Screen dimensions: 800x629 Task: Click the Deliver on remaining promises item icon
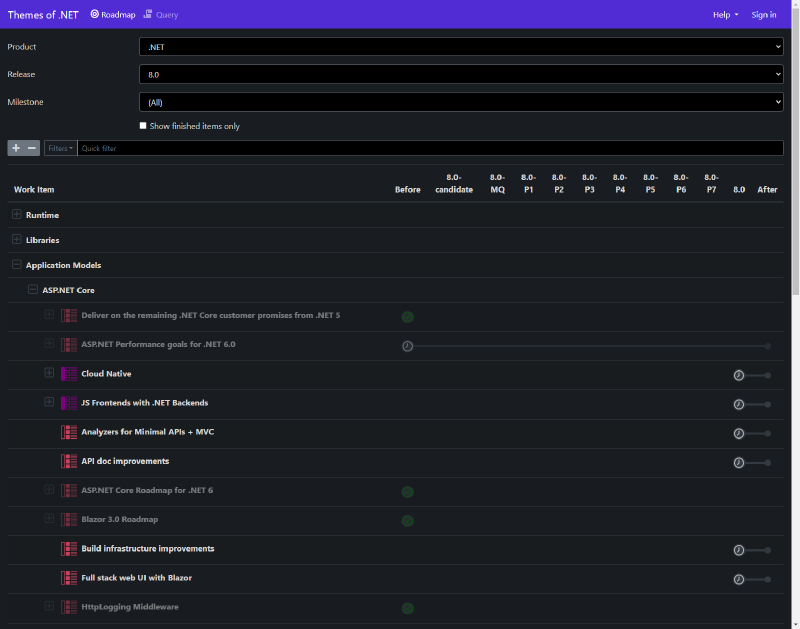tap(69, 315)
